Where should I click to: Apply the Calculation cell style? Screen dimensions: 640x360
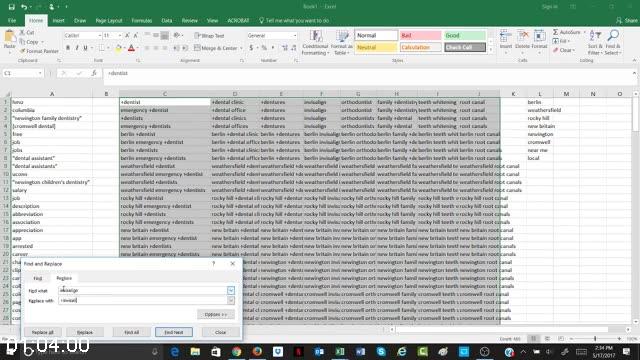tap(420, 47)
